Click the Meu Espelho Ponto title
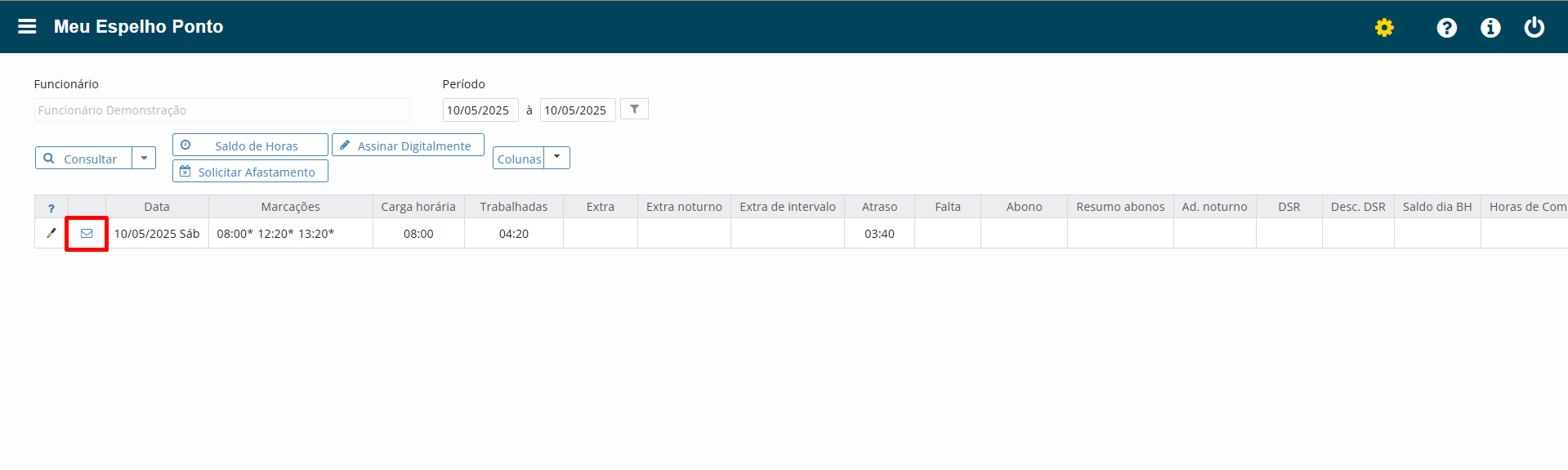 (138, 27)
